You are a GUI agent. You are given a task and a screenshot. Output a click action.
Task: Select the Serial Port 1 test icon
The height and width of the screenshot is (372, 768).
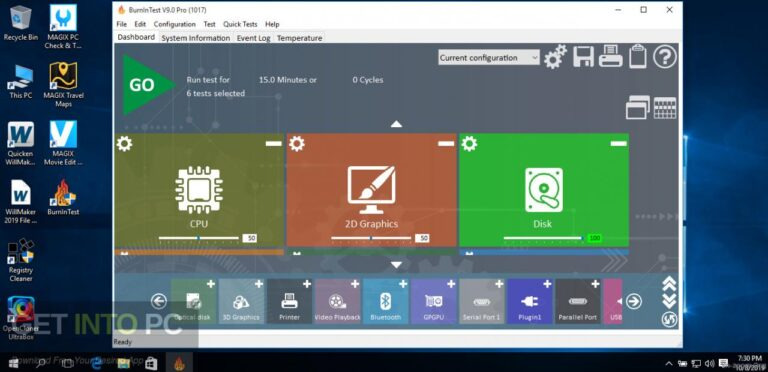pyautogui.click(x=481, y=301)
